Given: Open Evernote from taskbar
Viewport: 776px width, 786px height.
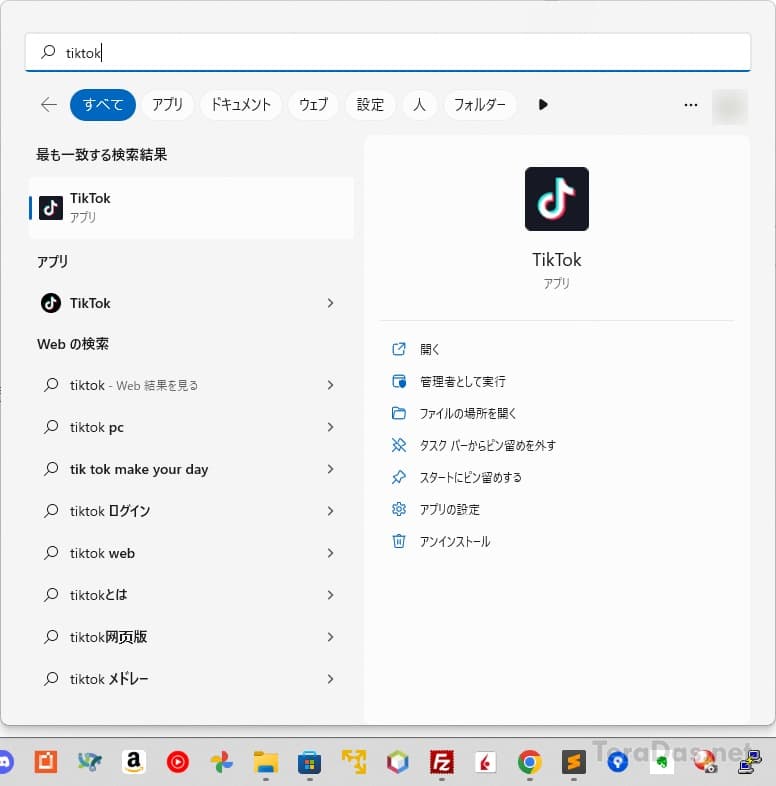Looking at the screenshot, I should (x=662, y=762).
